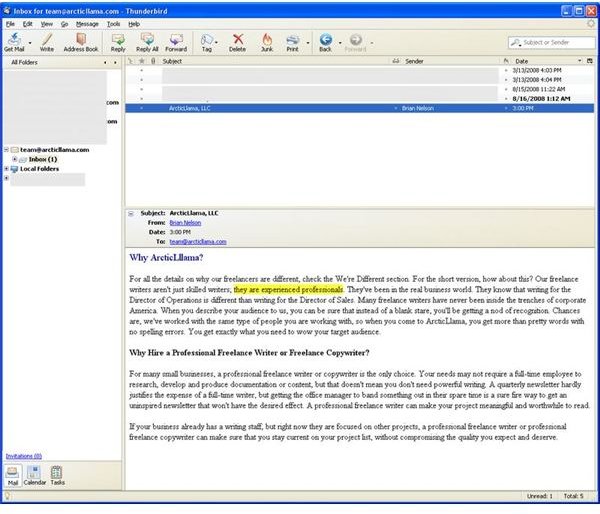Open the Edit menu
The height and width of the screenshot is (514, 600).
point(28,24)
